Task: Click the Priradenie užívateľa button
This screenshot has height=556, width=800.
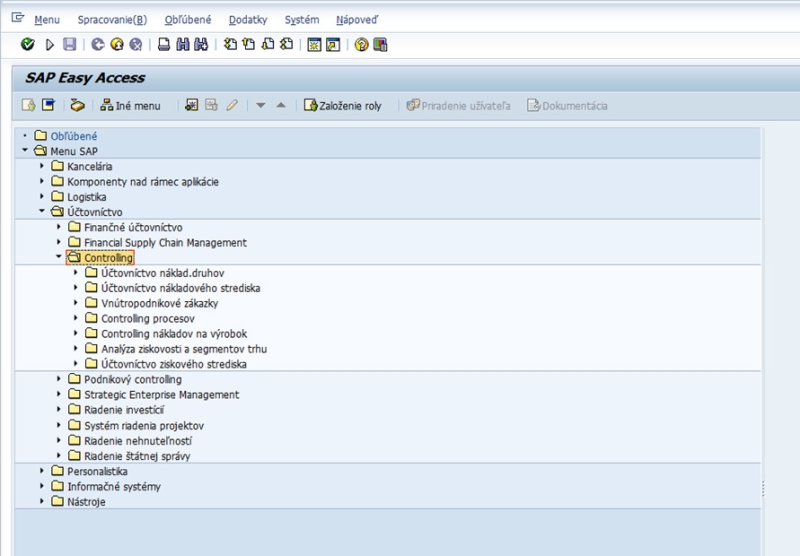Action: click(x=458, y=106)
